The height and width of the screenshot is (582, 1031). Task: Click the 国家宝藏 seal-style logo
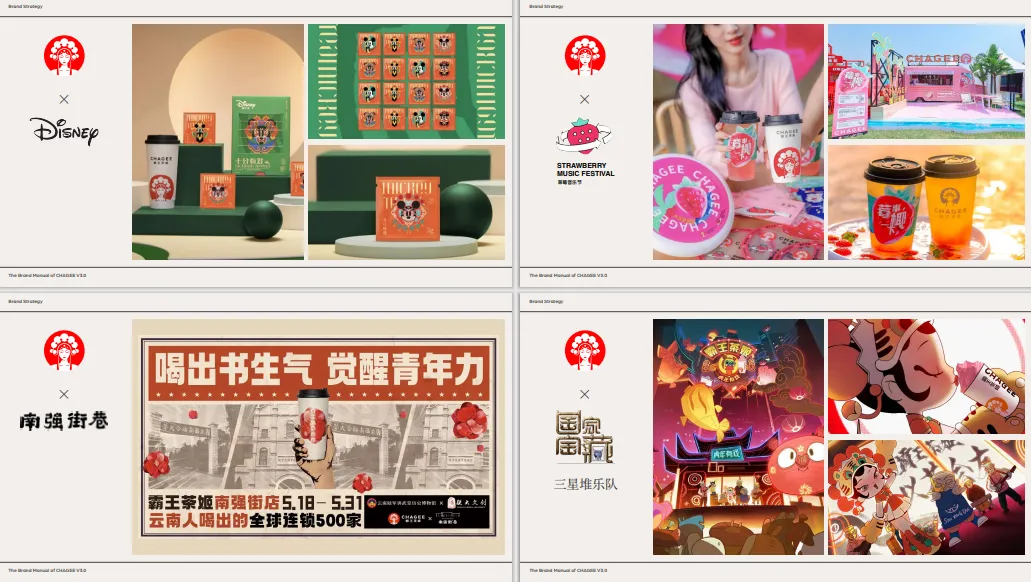click(x=584, y=437)
